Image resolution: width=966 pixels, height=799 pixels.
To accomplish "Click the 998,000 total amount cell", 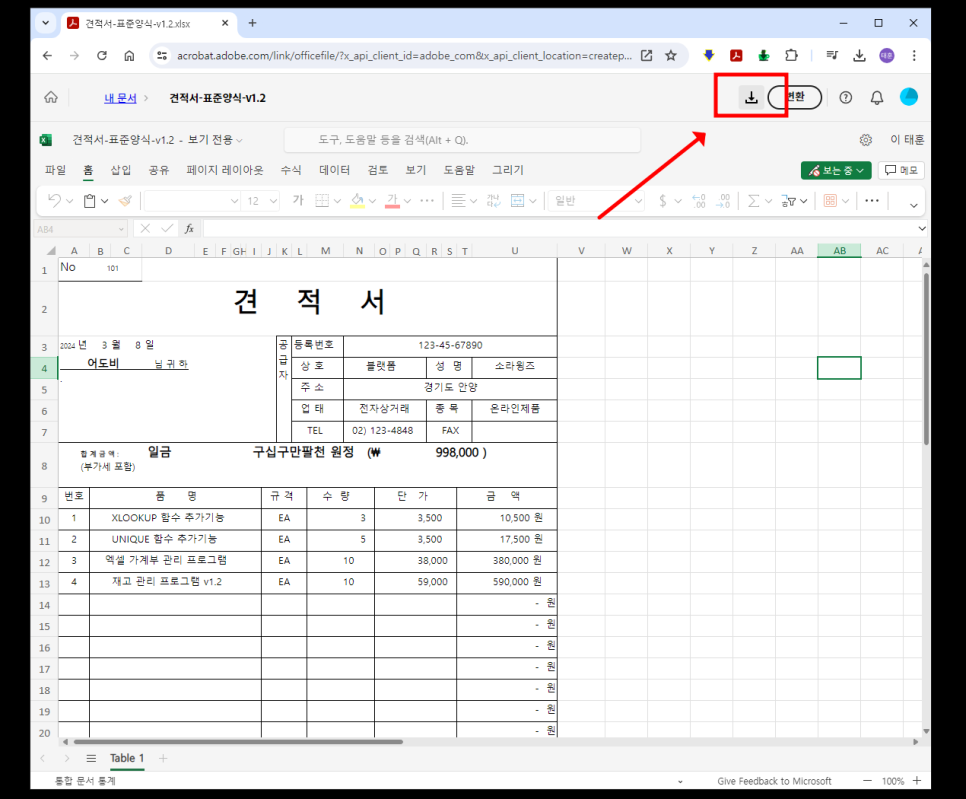I will pyautogui.click(x=457, y=453).
